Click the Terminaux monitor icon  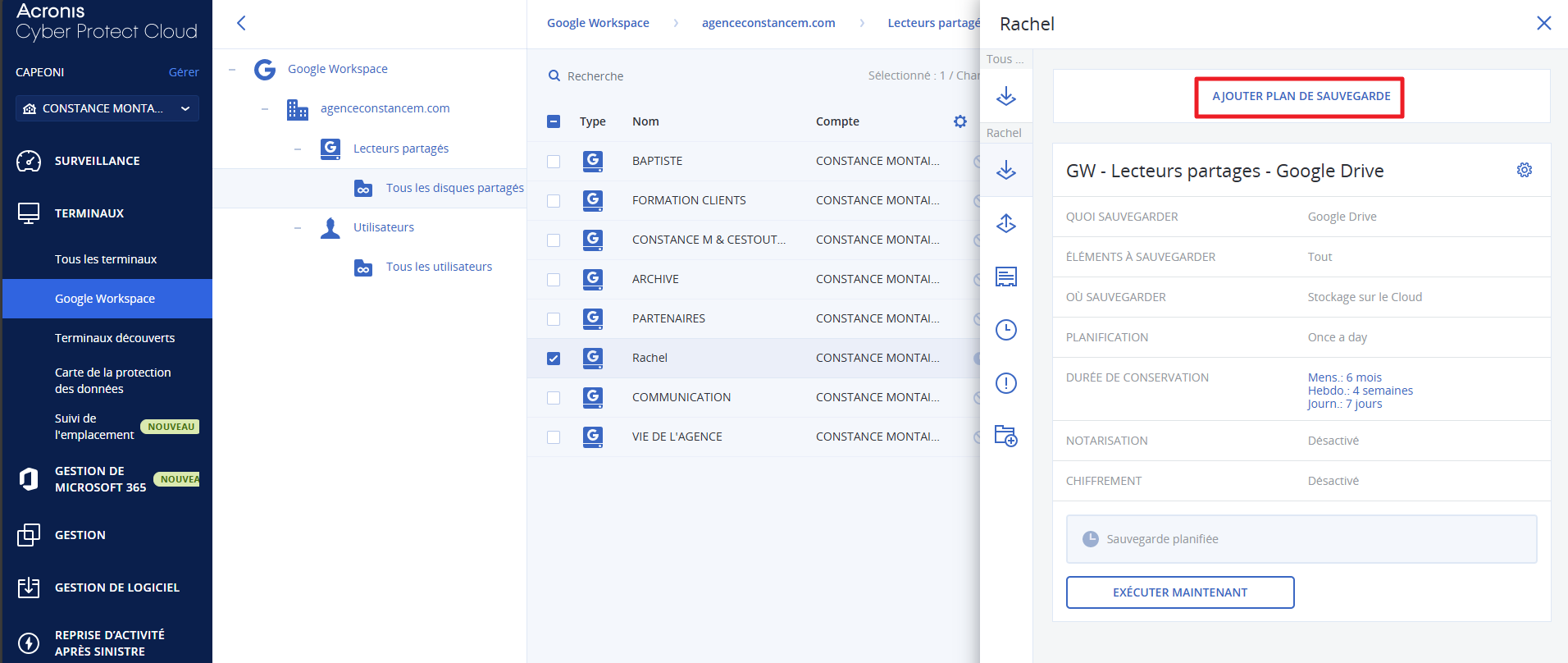tap(29, 213)
